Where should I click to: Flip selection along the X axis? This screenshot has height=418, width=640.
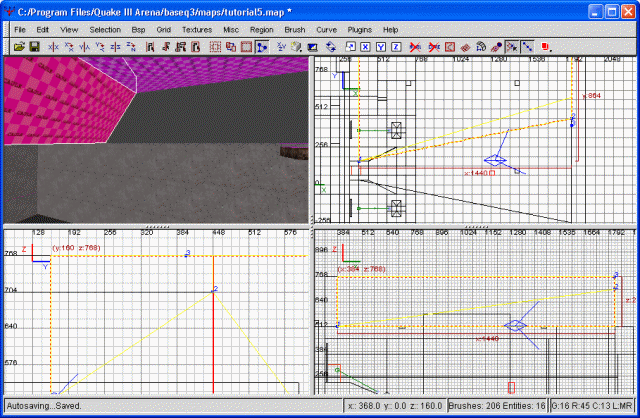point(53,47)
